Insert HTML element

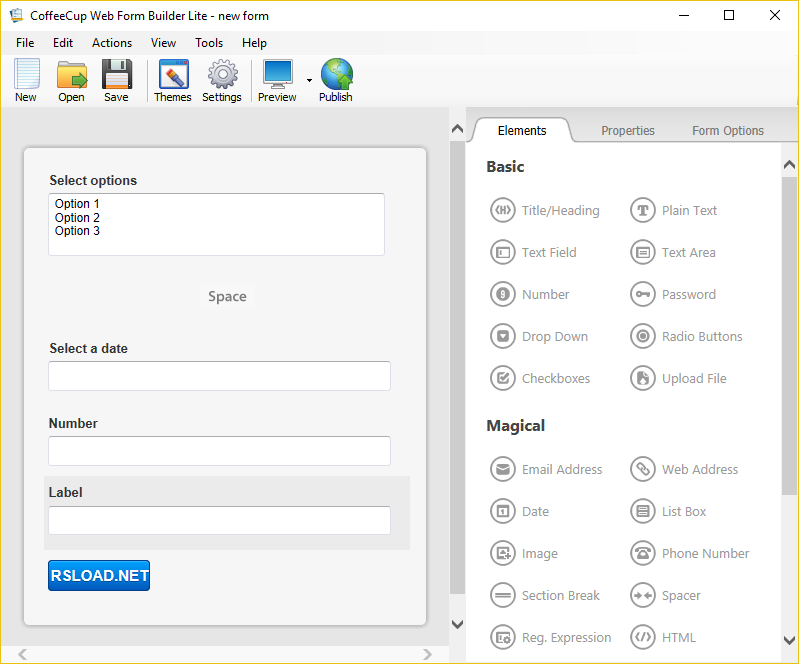[663, 638]
